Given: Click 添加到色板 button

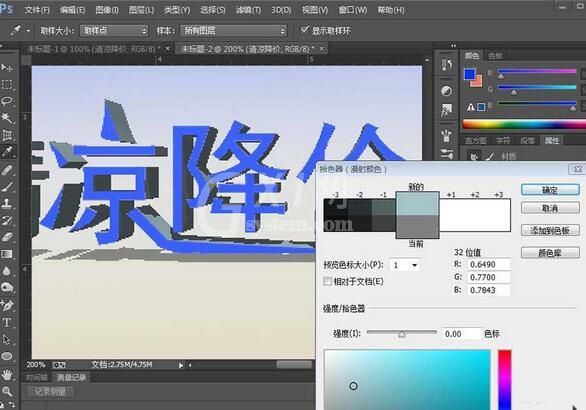Looking at the screenshot, I should [550, 230].
